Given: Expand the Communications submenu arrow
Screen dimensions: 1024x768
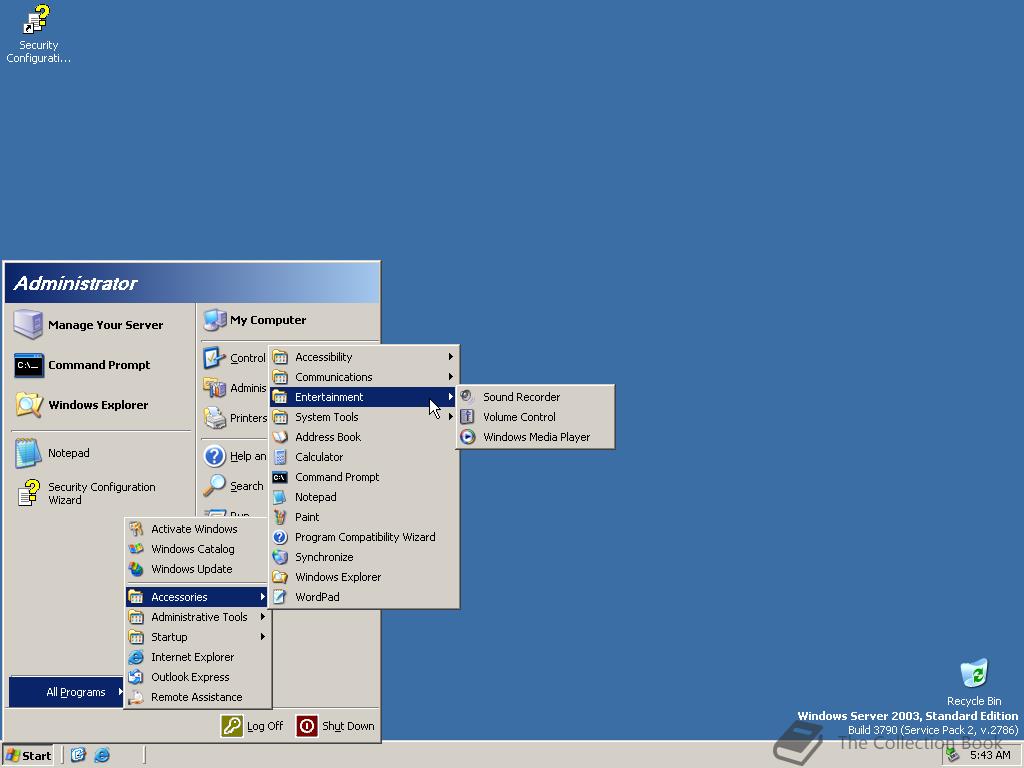Looking at the screenshot, I should click(450, 377).
